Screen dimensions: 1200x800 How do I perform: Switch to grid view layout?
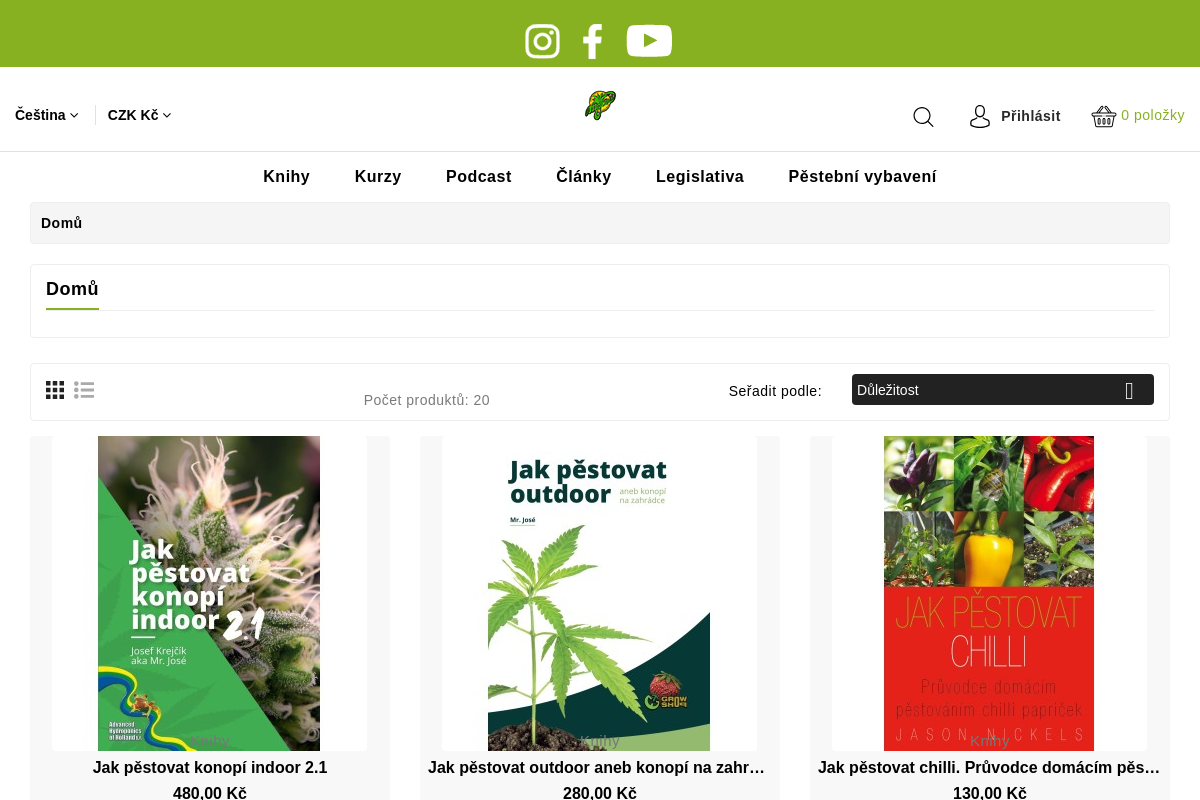pos(55,390)
